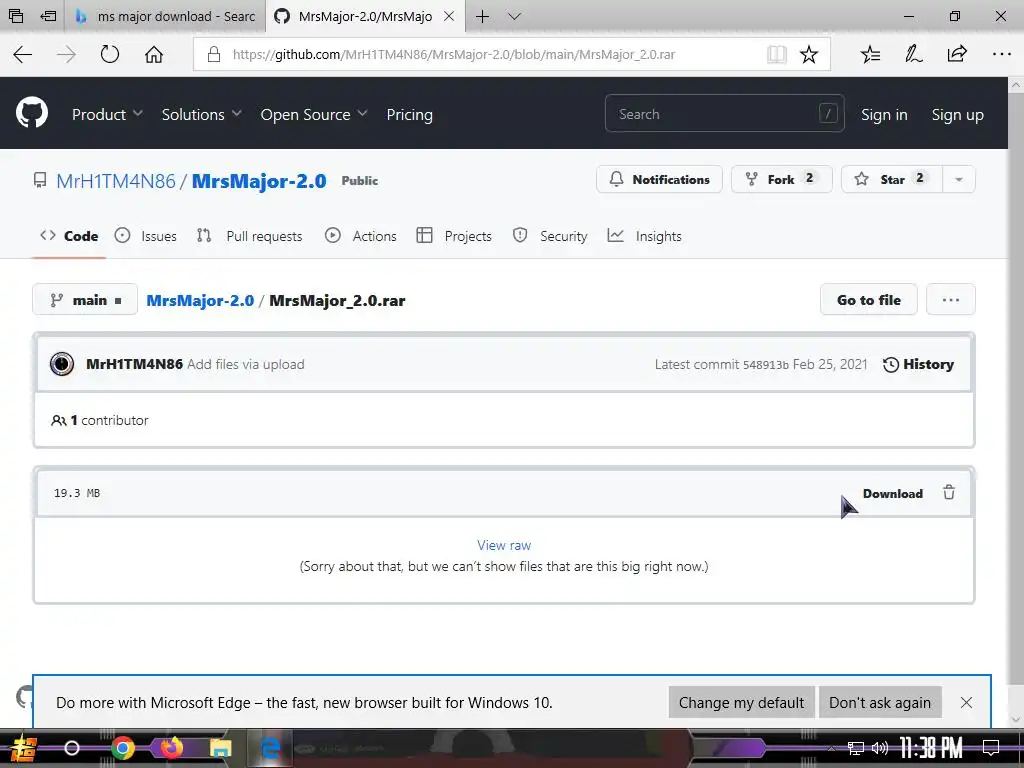The image size is (1024, 768).
Task: Open Firefox from the taskbar
Action: (172, 748)
